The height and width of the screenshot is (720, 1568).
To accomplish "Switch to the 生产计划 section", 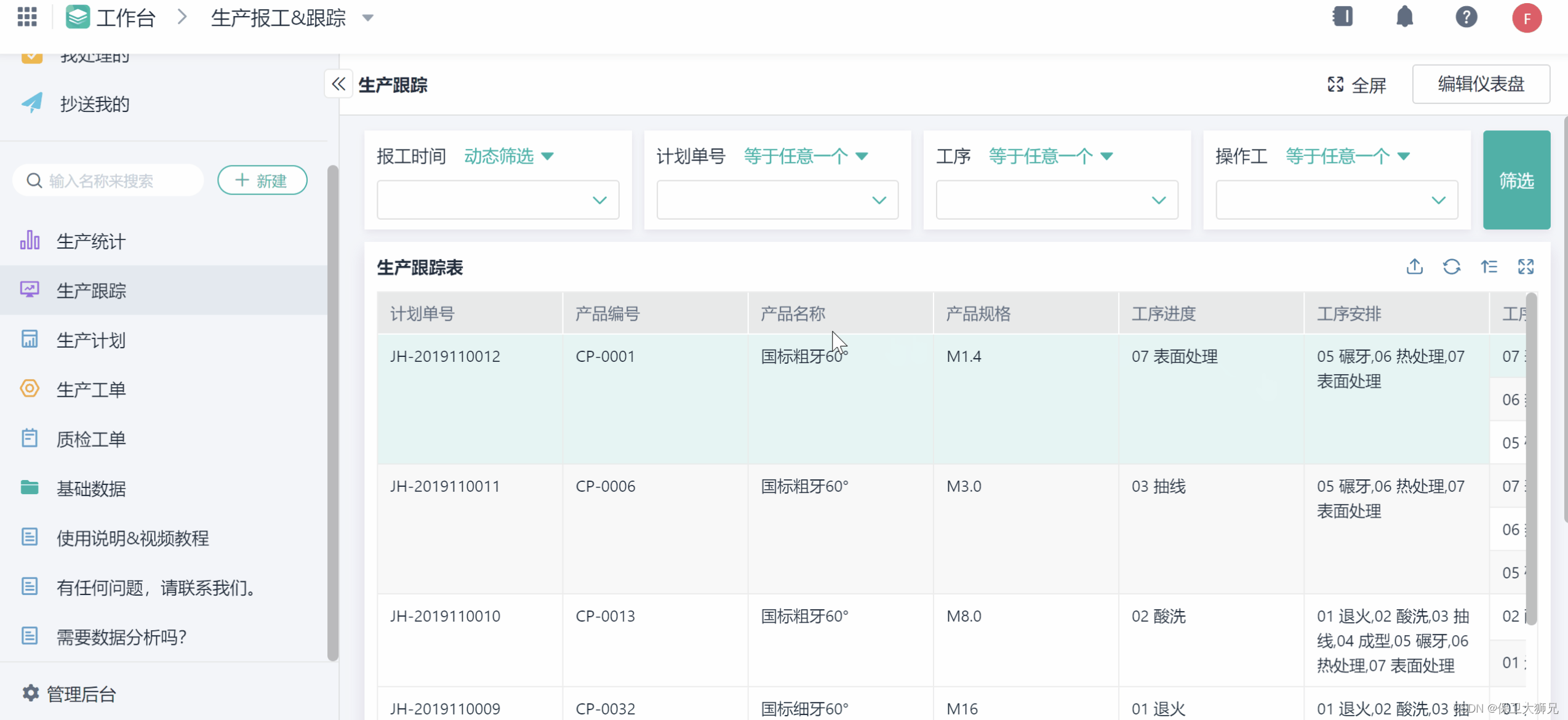I will click(x=91, y=340).
